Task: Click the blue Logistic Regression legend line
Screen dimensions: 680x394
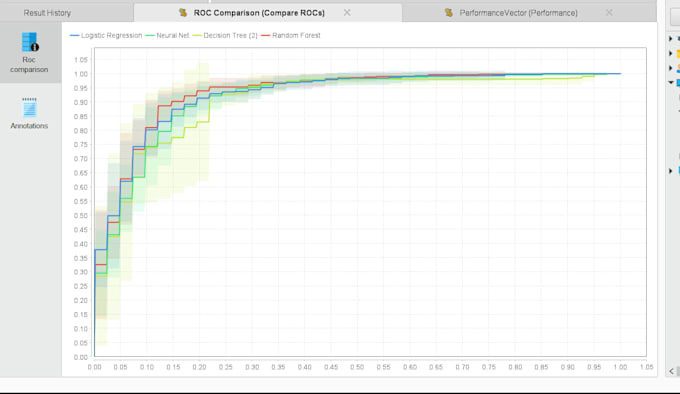Action: click(75, 36)
